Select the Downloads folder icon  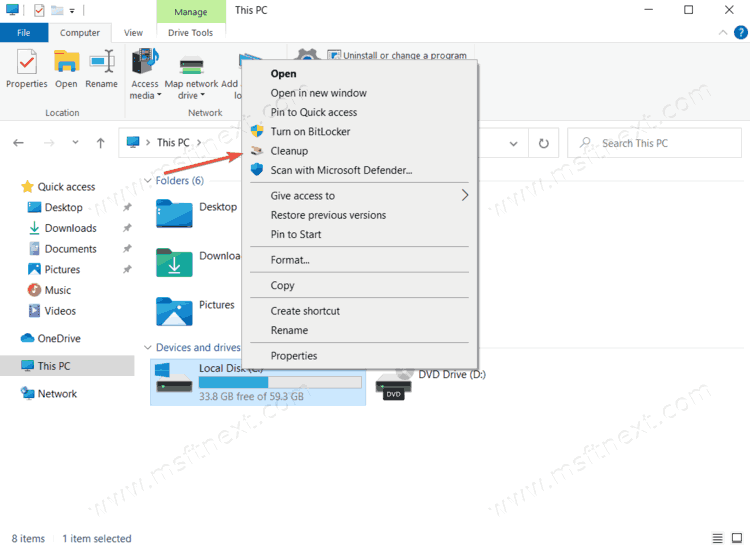click(174, 263)
